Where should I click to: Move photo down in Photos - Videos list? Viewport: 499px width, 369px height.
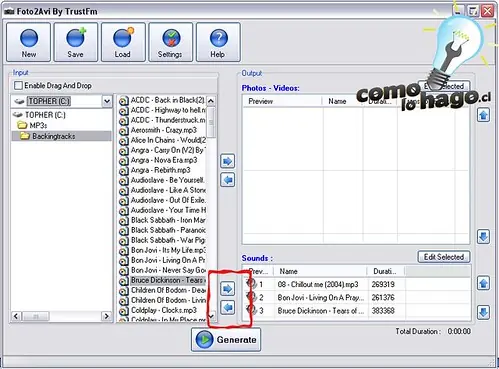tap(483, 237)
